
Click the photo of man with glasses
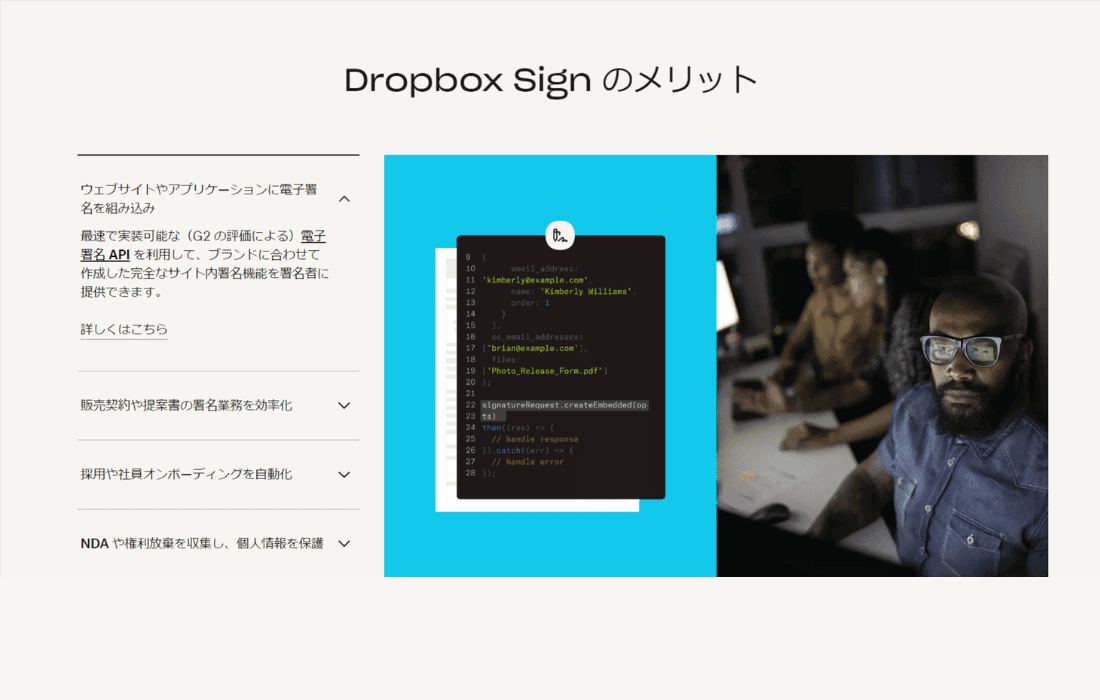[x=882, y=365]
